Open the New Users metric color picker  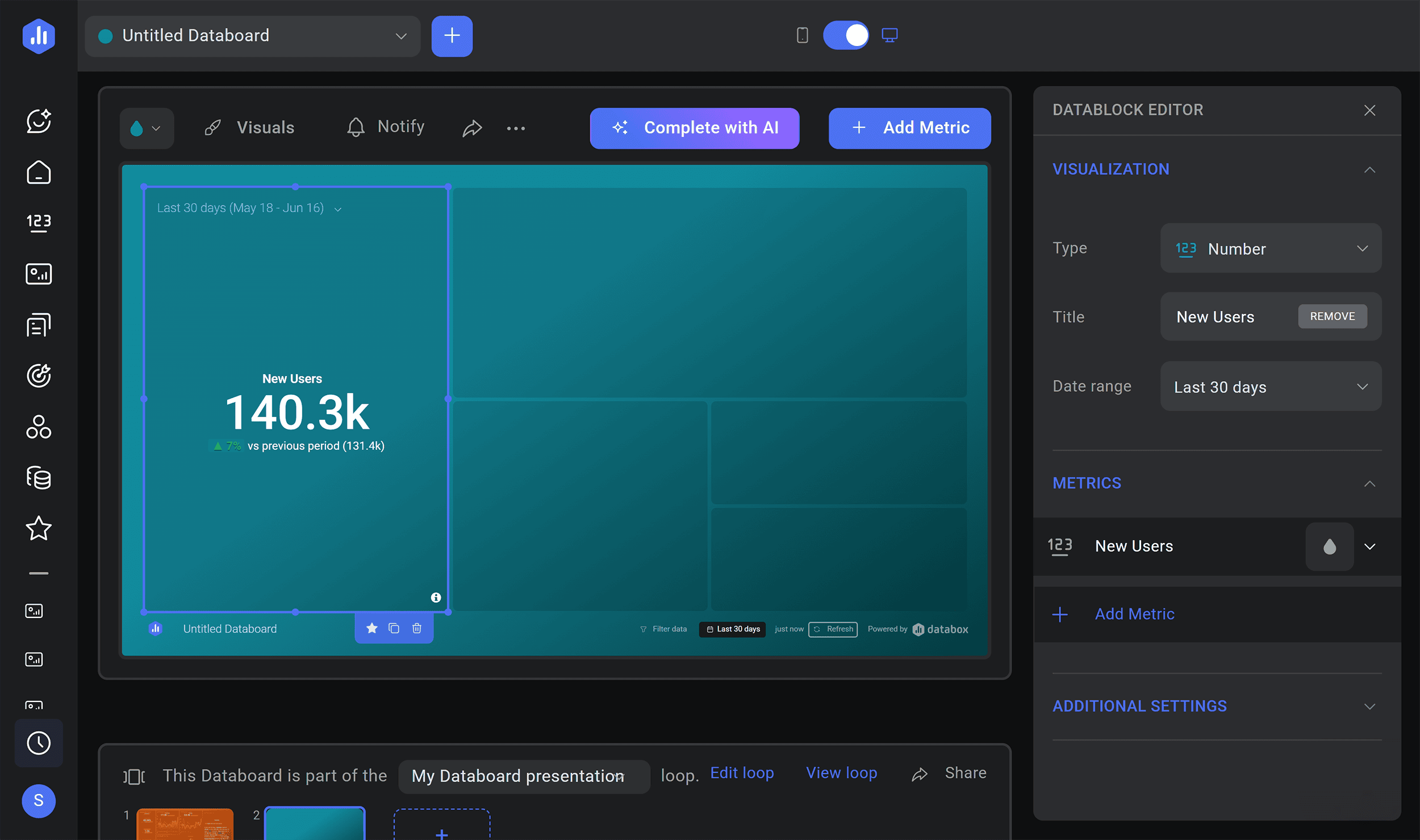1329,546
